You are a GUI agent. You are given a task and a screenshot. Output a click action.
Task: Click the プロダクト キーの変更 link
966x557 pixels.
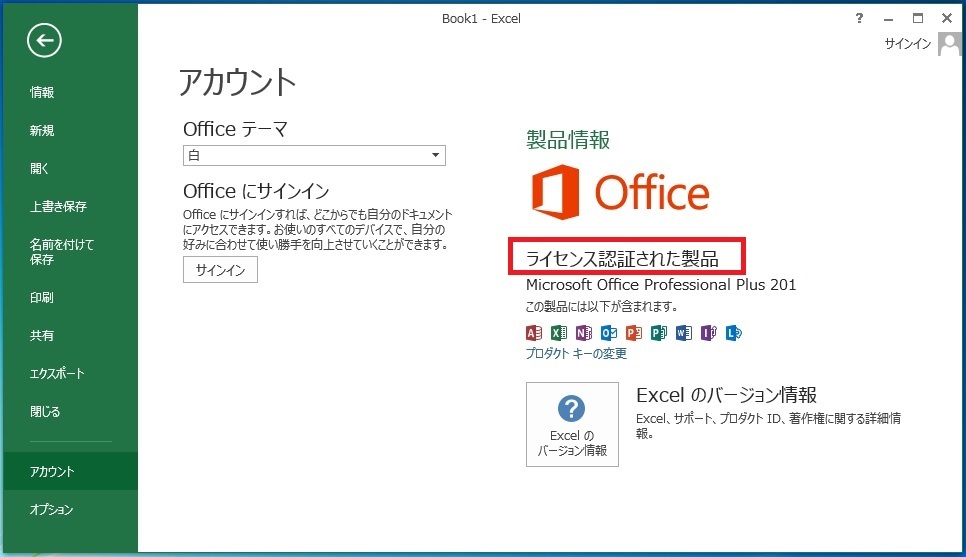(x=576, y=353)
